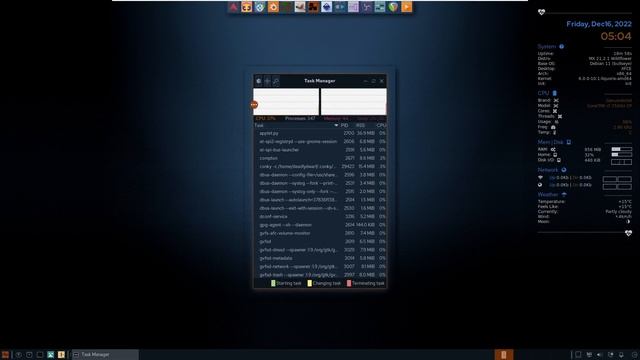The width and height of the screenshot is (640, 360).
Task: Select the applet.py process row
Action: point(320,133)
